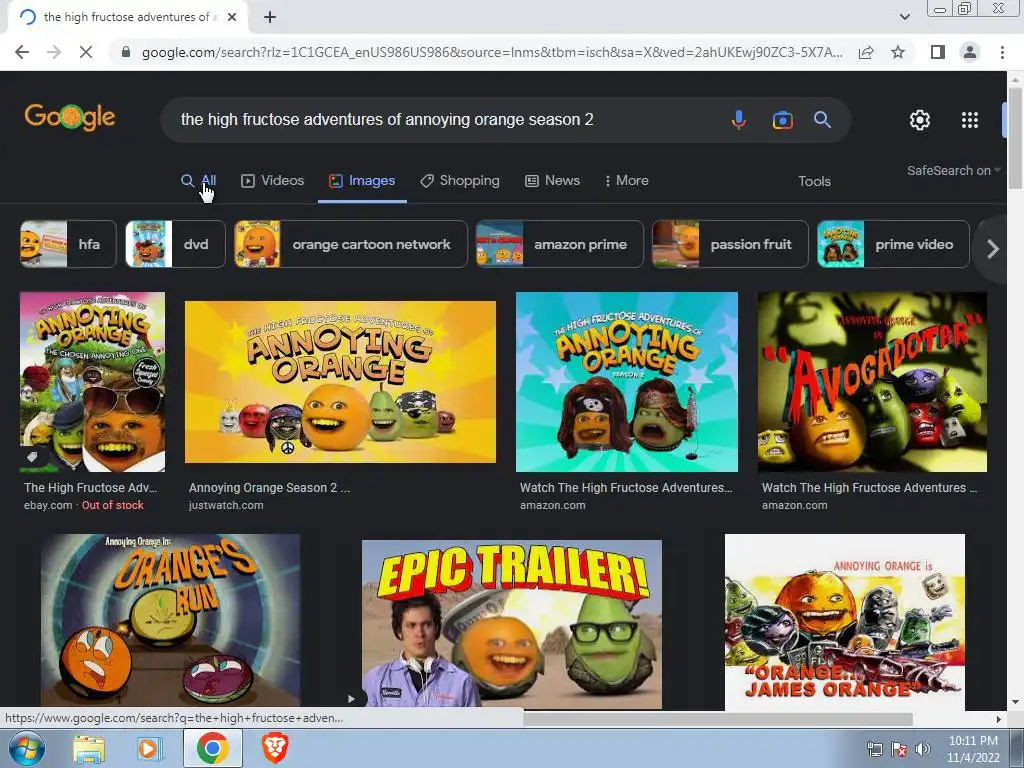Select the Images tab
The width and height of the screenshot is (1024, 768).
(x=362, y=181)
